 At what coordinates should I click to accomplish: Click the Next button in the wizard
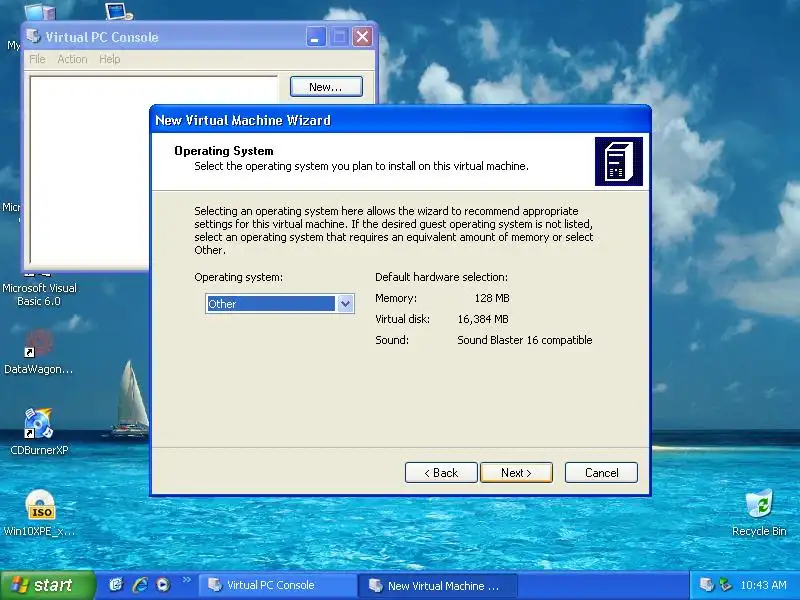(516, 472)
